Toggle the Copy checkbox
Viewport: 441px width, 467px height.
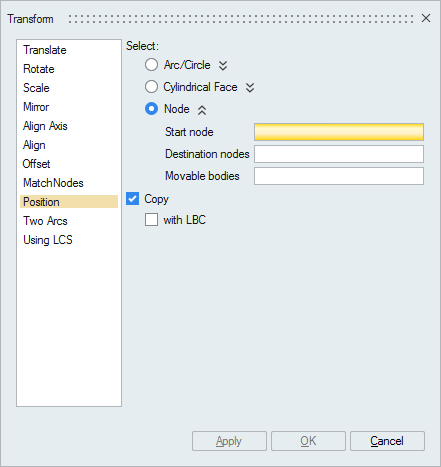coord(132,199)
